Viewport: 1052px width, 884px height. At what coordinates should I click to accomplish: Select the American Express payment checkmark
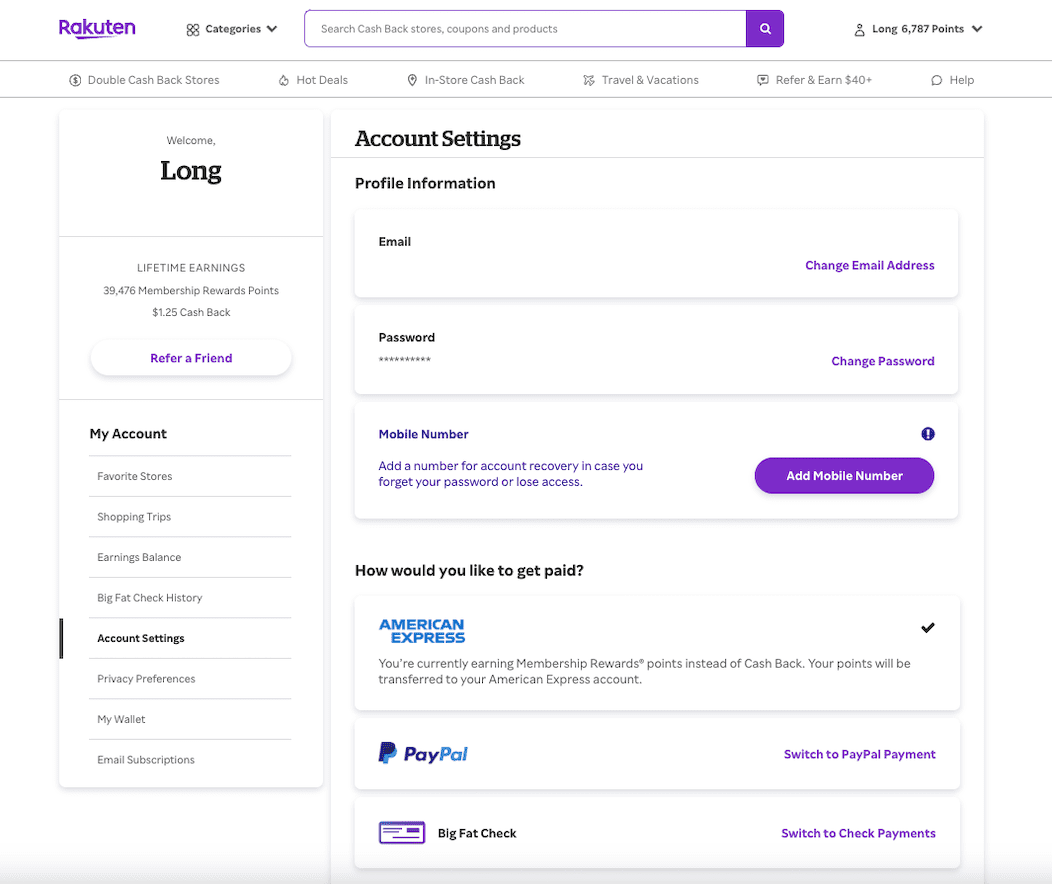point(928,628)
